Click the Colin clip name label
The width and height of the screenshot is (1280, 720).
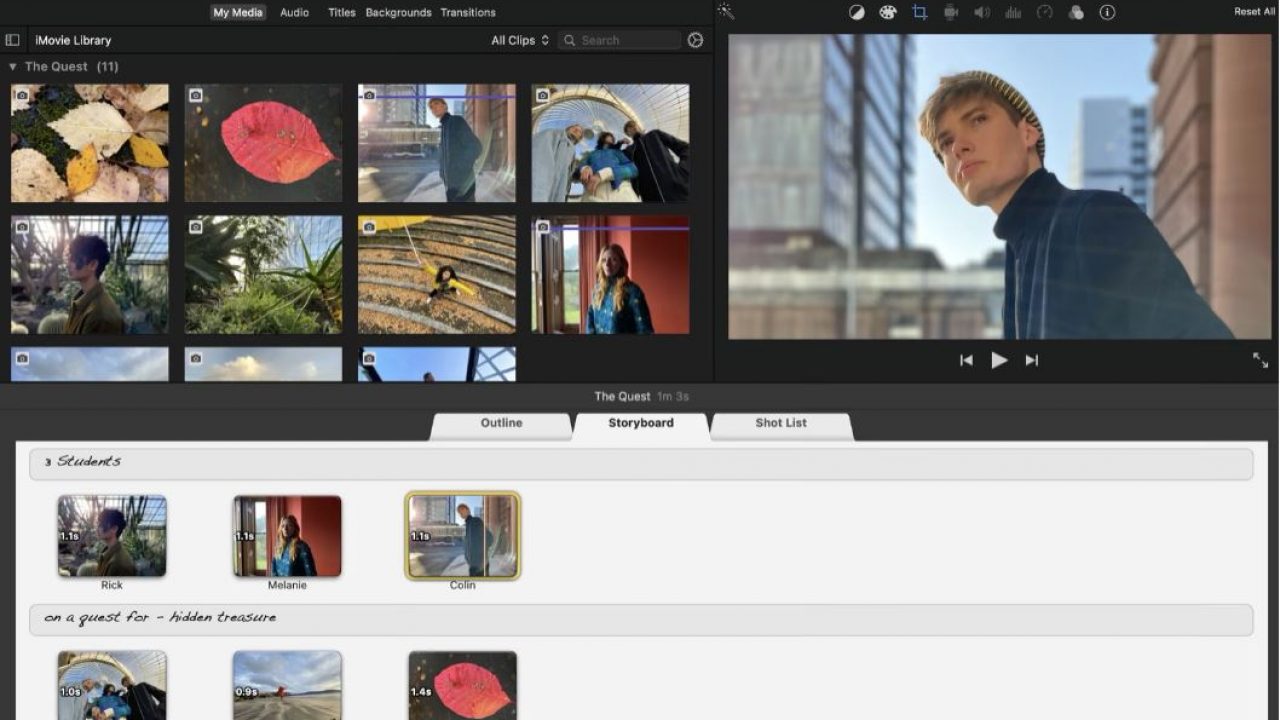462,585
